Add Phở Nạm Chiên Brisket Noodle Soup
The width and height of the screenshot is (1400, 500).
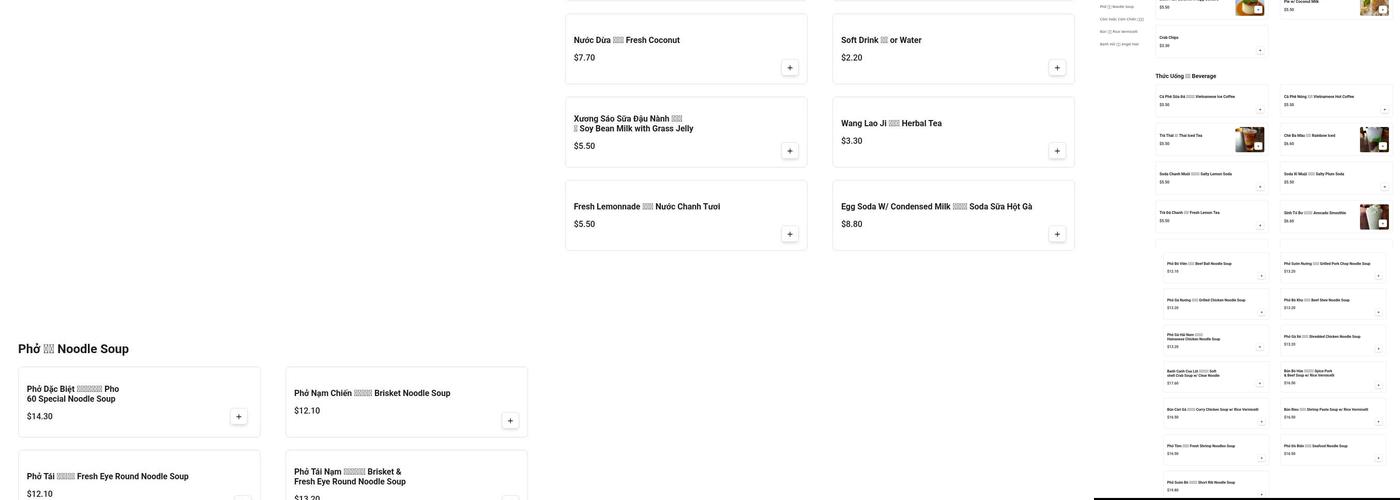click(510, 421)
